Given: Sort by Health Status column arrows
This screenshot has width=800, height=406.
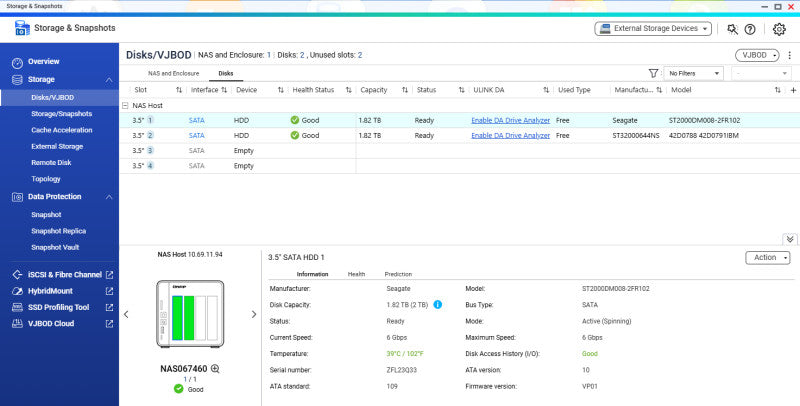Looking at the screenshot, I should coord(348,90).
